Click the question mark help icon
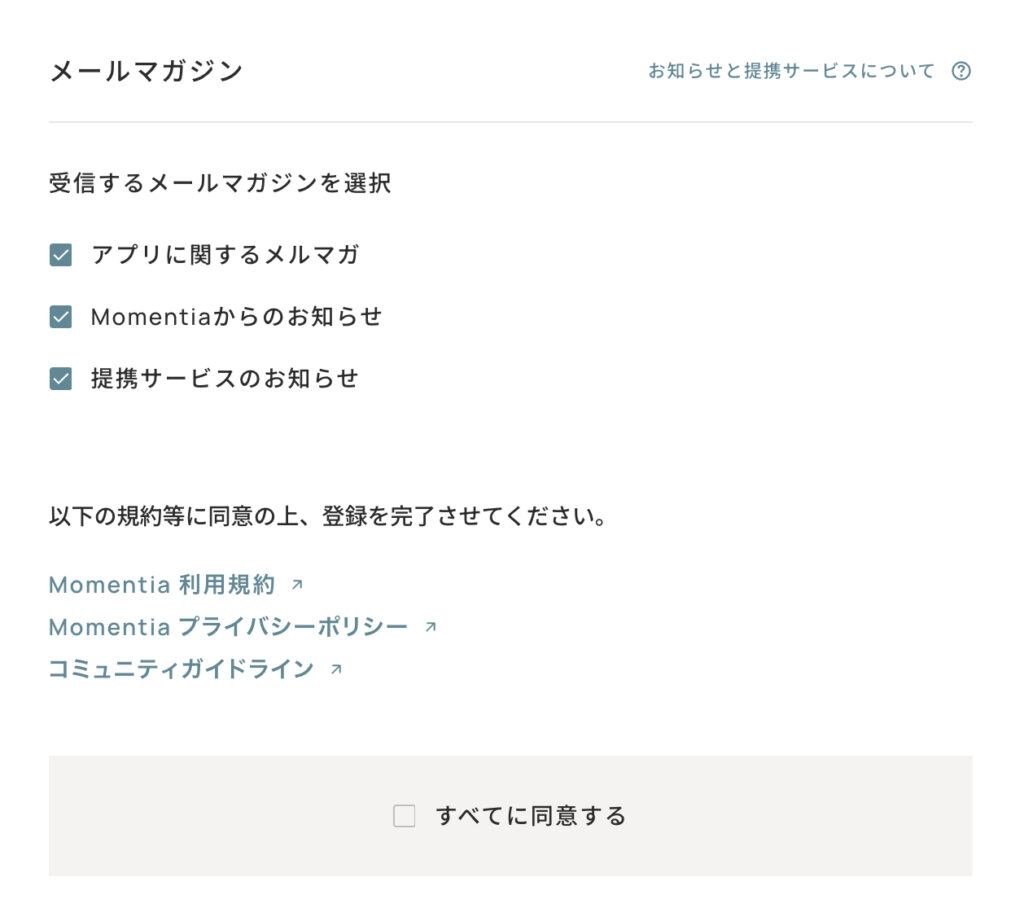This screenshot has height=899, width=1024. click(x=961, y=71)
